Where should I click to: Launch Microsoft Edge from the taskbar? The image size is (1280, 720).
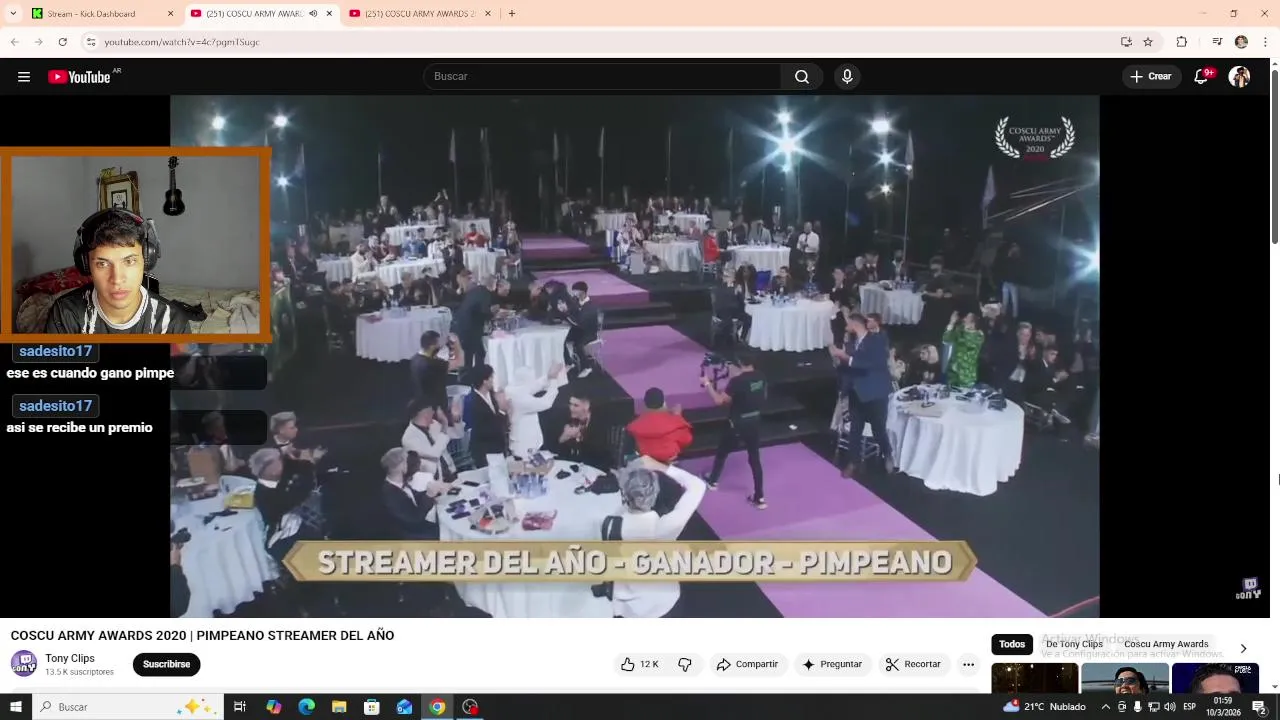click(x=306, y=707)
